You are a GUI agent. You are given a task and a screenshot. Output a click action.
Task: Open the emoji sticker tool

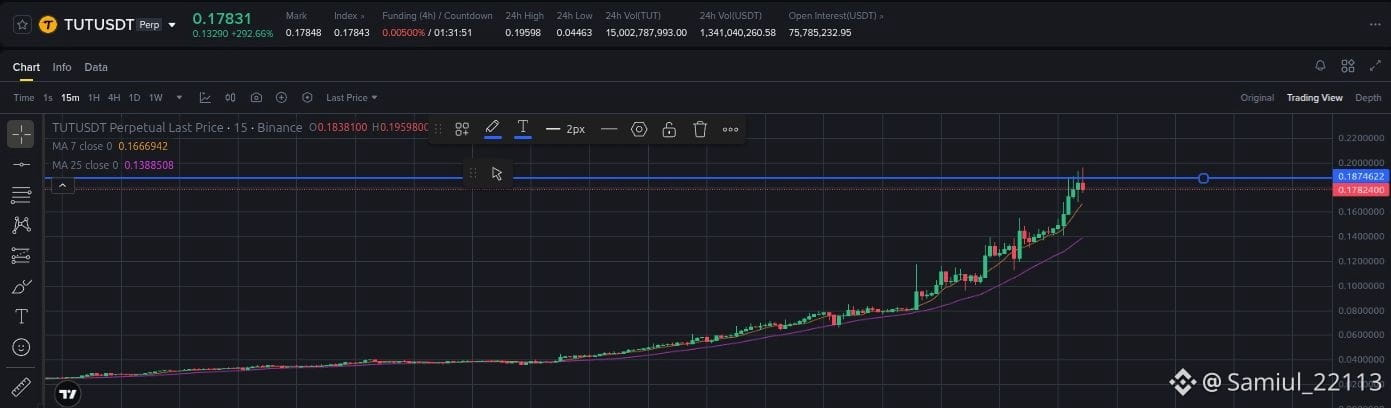click(x=21, y=347)
